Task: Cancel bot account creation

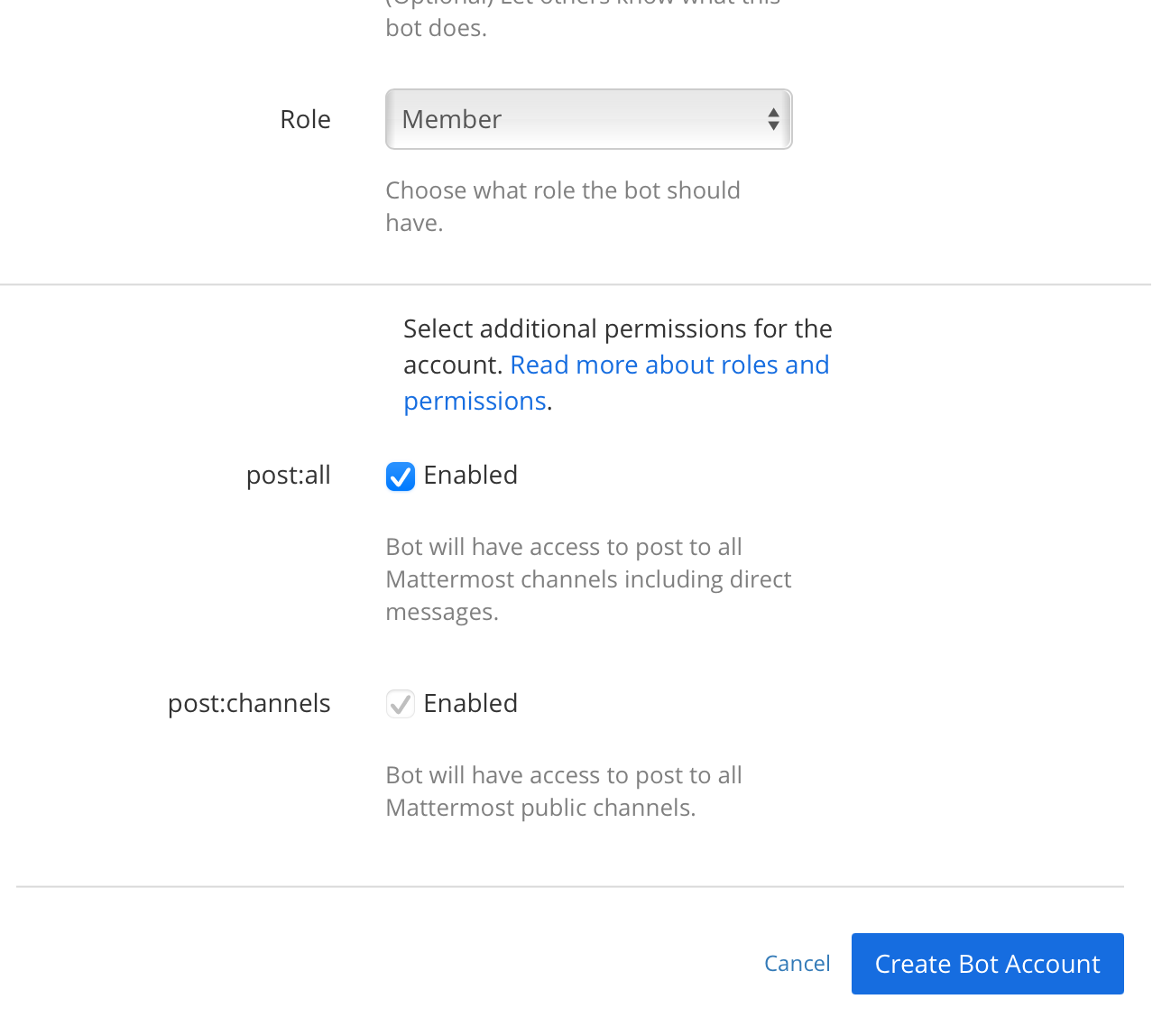Action: click(797, 964)
